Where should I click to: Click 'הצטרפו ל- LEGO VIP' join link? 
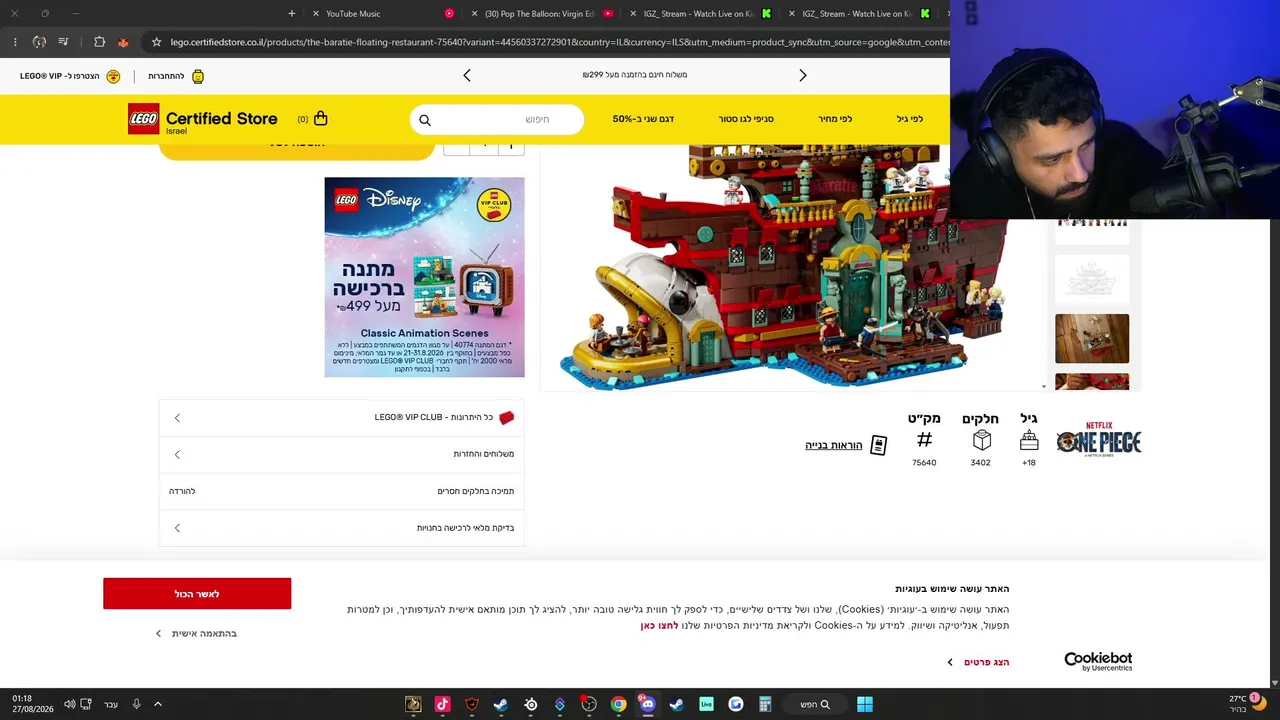click(59, 76)
